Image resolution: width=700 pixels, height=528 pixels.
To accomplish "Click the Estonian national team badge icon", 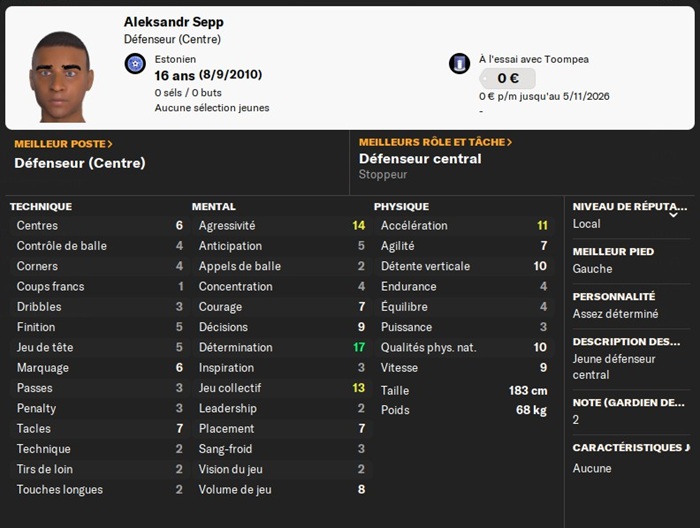I will pos(135,64).
